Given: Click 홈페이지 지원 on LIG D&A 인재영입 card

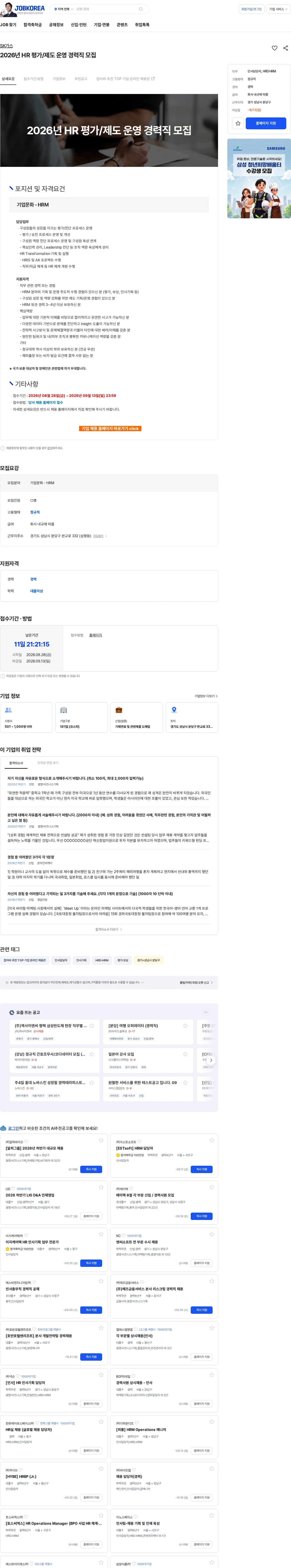Looking at the screenshot, I should [x=91, y=1216].
